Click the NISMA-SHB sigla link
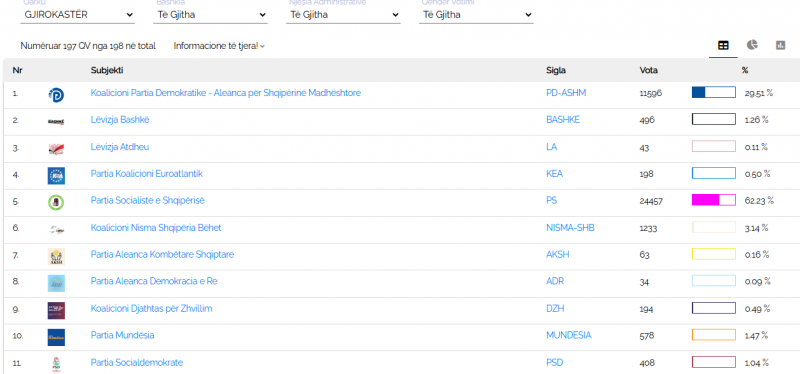Screen dimensions: 800x374 (570, 228)
